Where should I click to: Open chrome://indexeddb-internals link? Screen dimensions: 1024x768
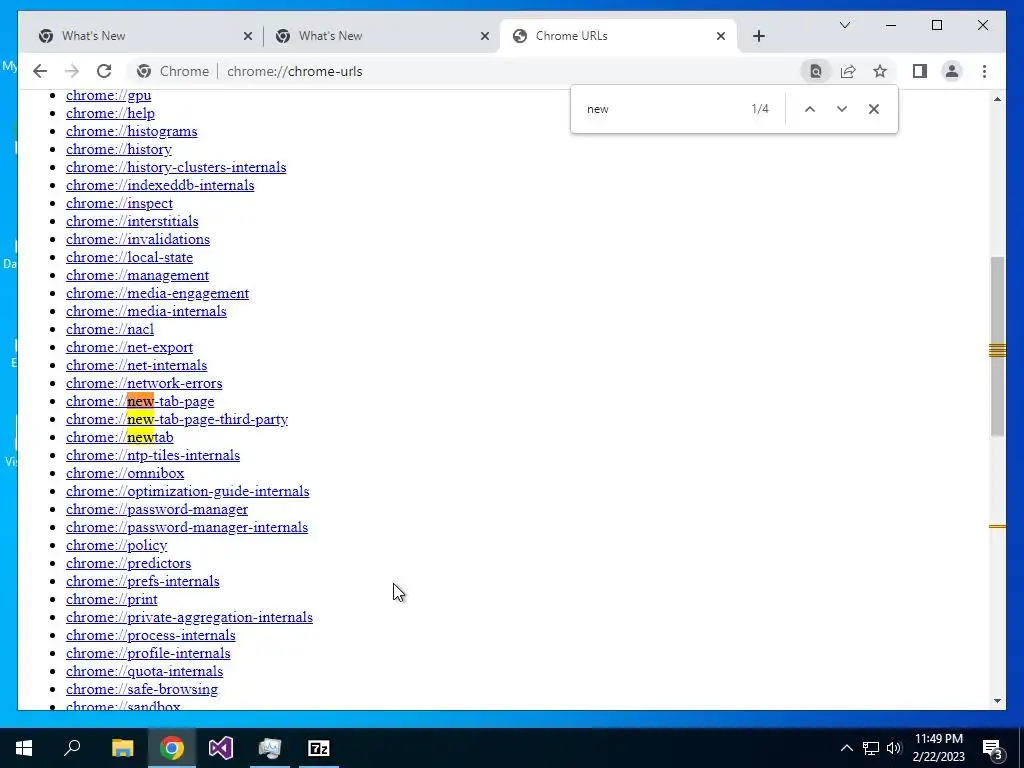pos(160,185)
